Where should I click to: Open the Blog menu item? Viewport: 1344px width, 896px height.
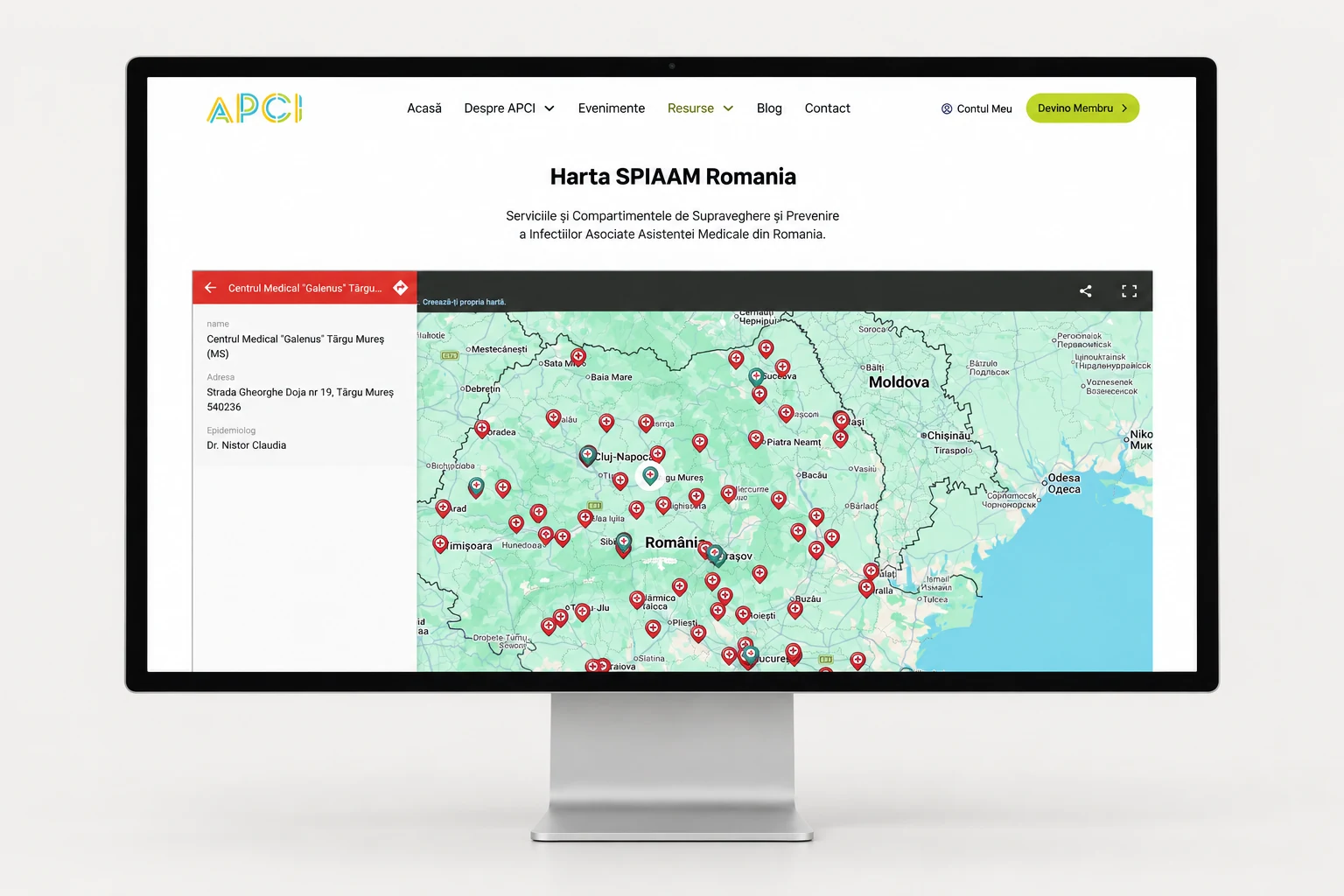[769, 108]
